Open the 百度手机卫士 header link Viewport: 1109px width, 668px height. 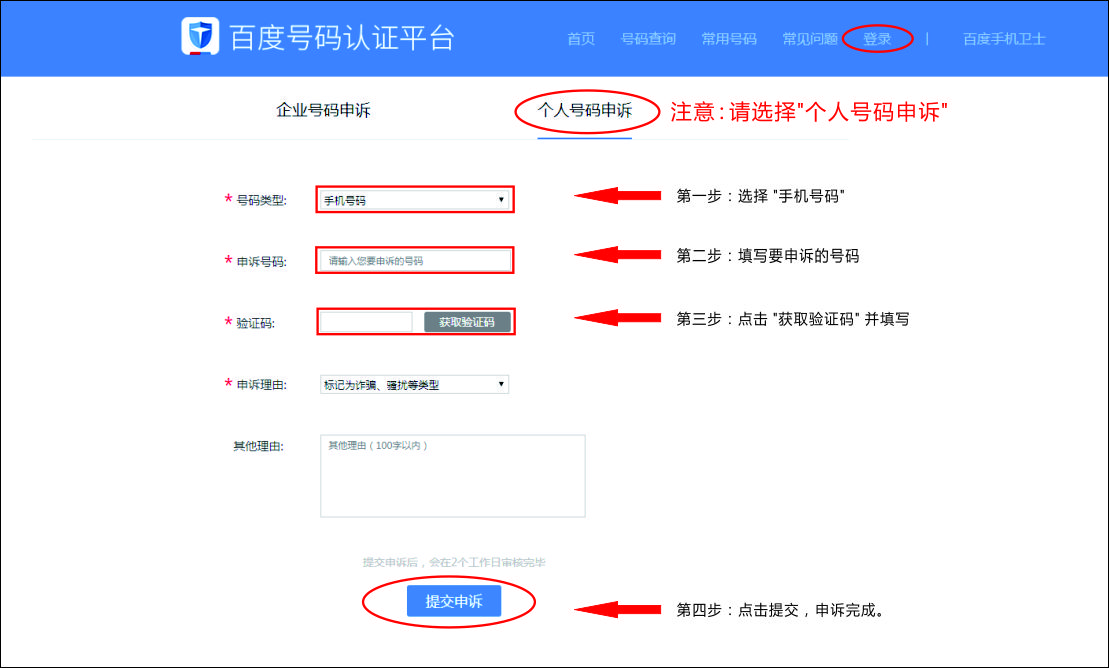click(1004, 39)
